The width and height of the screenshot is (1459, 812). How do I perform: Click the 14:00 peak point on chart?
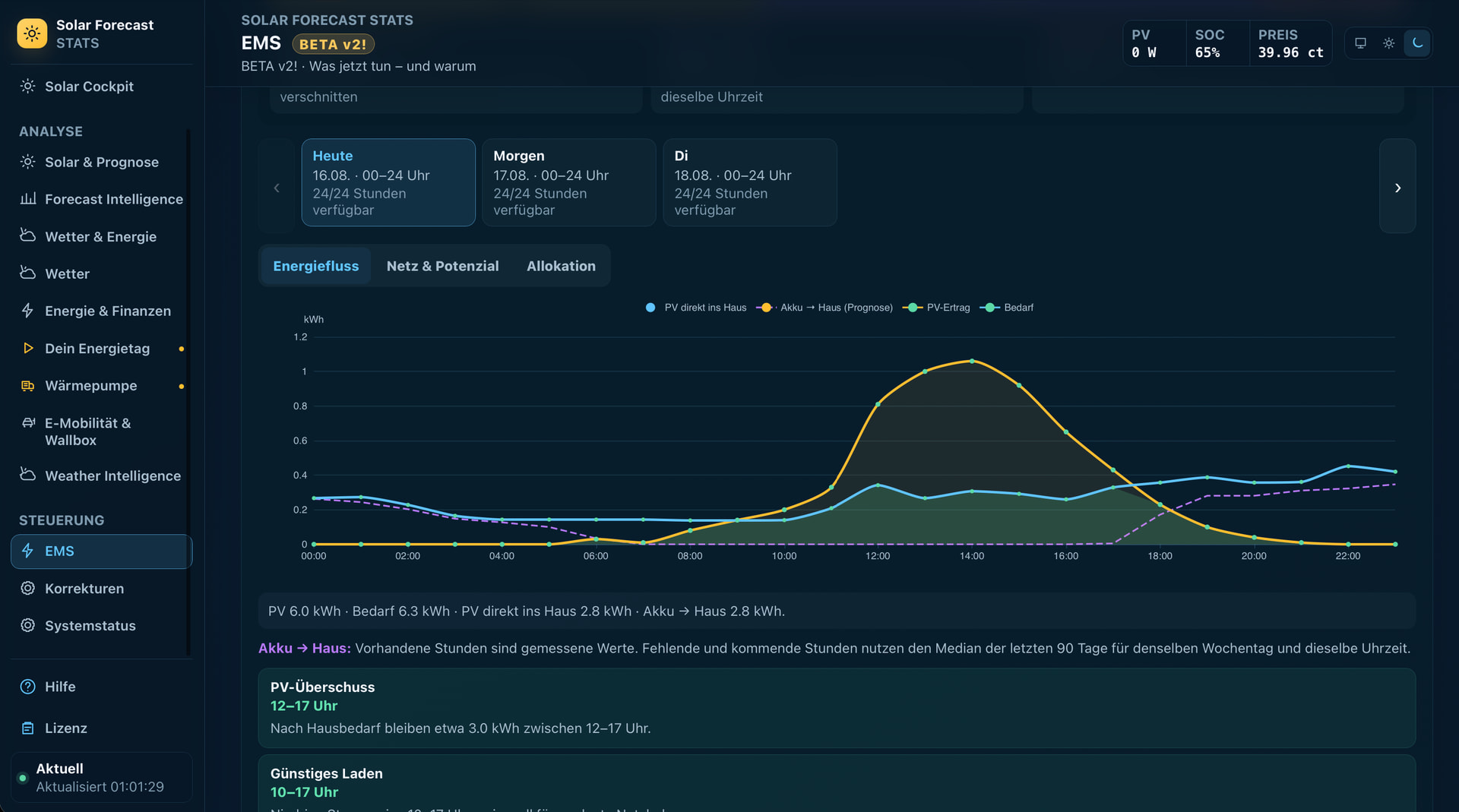[x=972, y=361]
